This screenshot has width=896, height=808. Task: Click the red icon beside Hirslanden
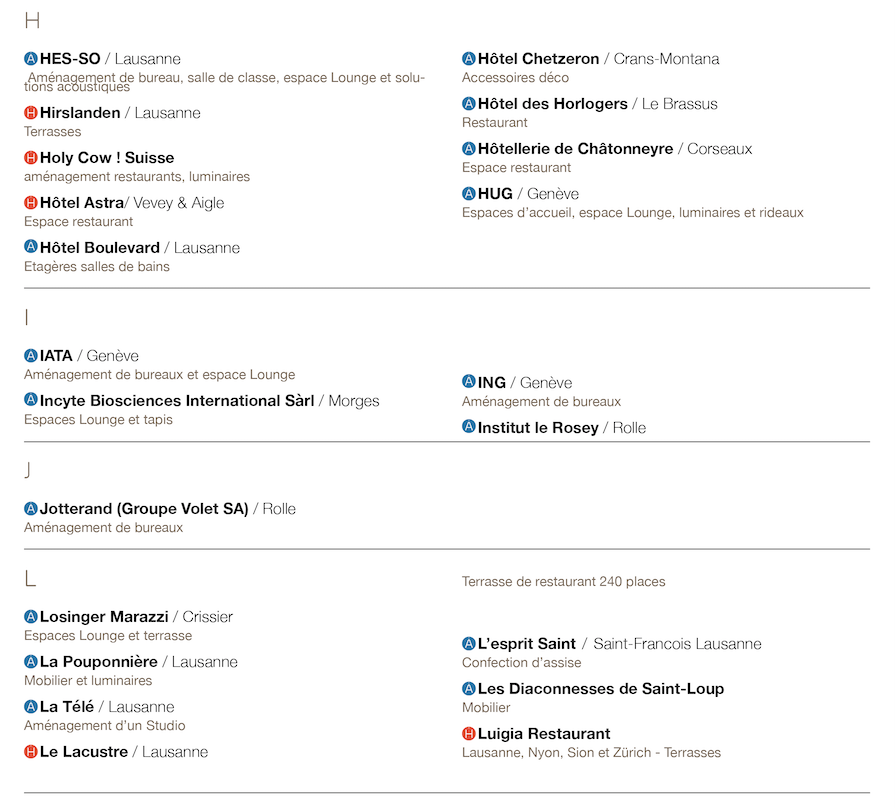point(31,113)
